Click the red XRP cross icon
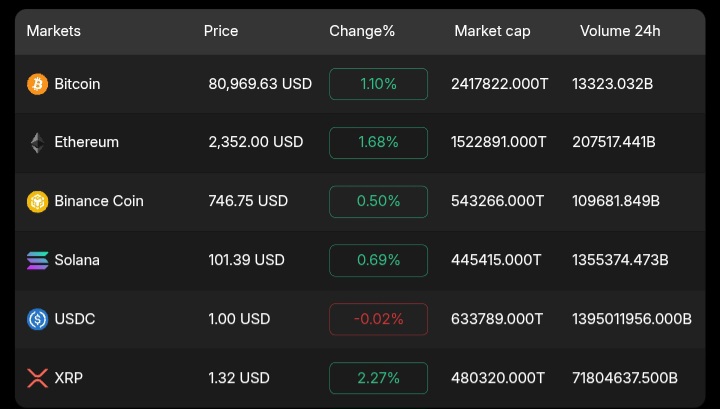 click(37, 378)
